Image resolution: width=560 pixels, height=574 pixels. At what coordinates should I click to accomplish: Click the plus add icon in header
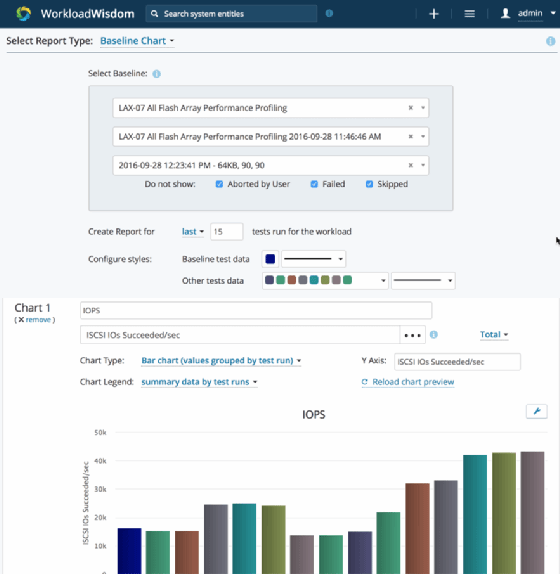point(434,14)
